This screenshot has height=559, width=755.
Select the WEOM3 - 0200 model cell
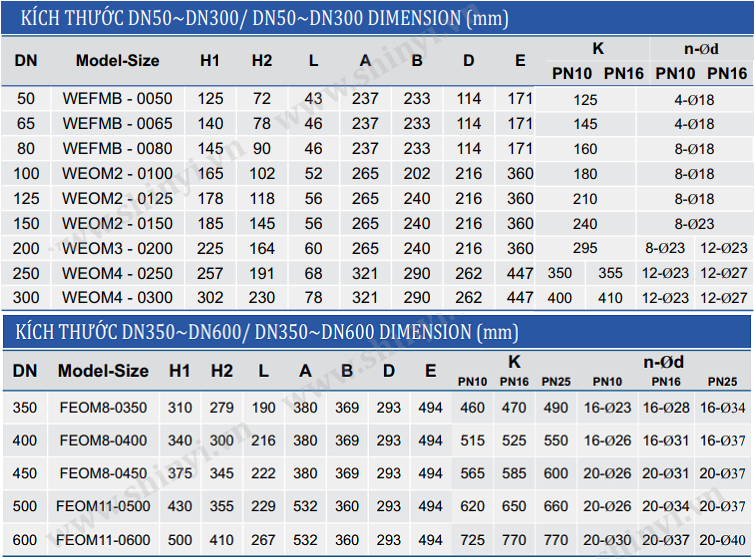click(117, 248)
